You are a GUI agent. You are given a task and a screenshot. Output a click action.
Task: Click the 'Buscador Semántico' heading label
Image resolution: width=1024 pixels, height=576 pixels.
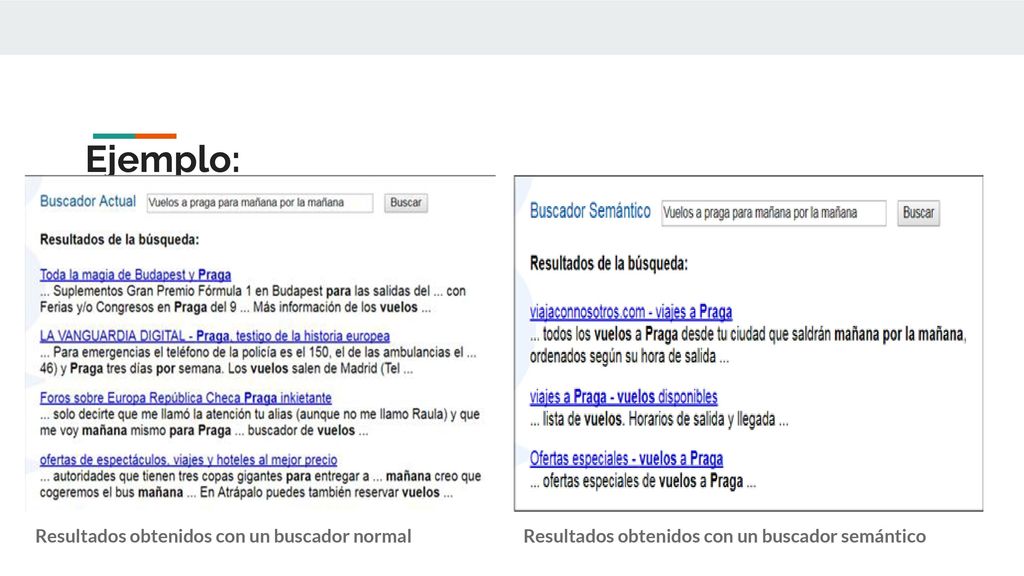590,211
